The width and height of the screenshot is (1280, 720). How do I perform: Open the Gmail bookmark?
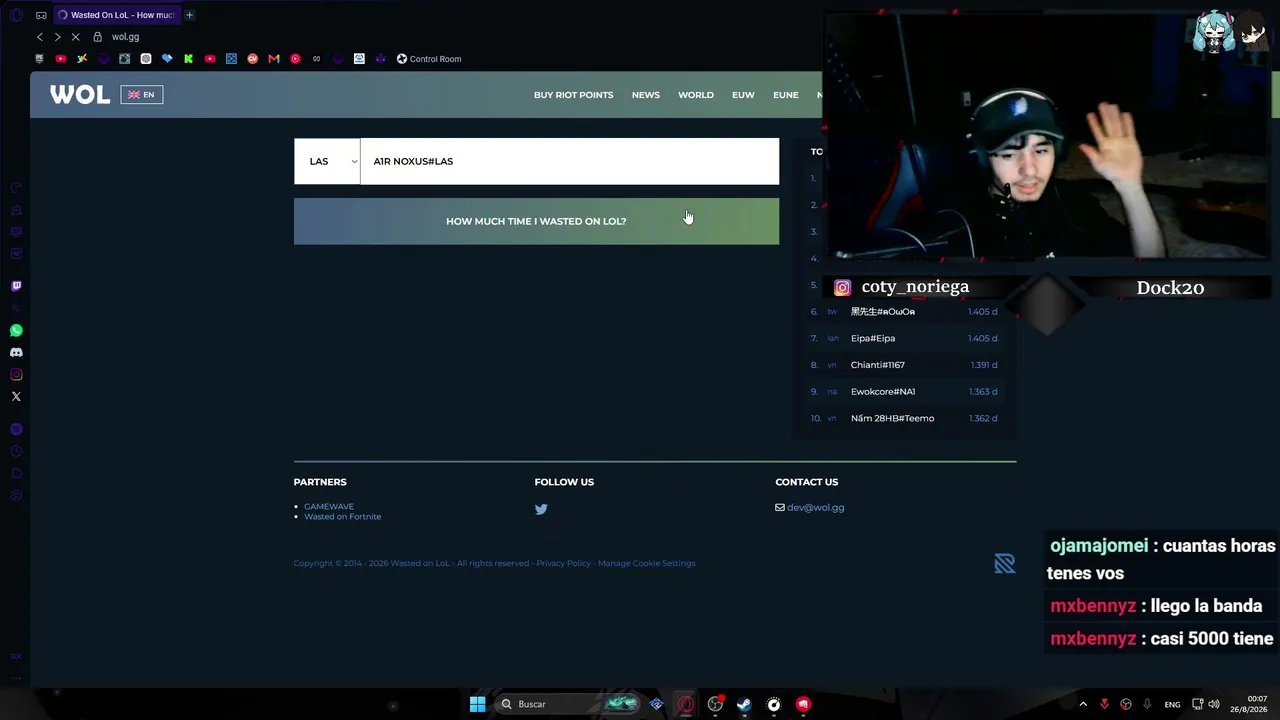(x=273, y=59)
